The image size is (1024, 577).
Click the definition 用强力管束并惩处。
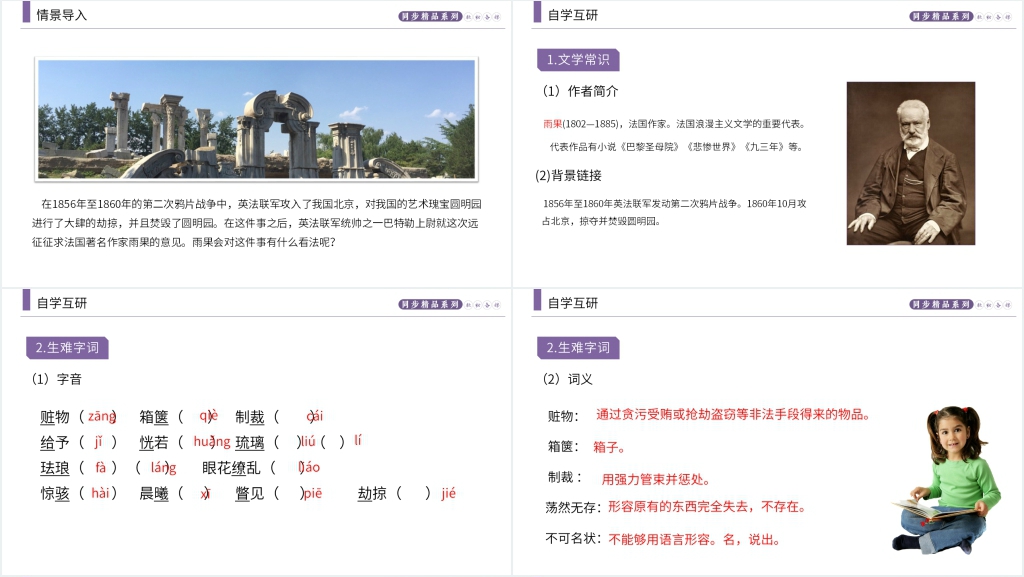(x=656, y=480)
